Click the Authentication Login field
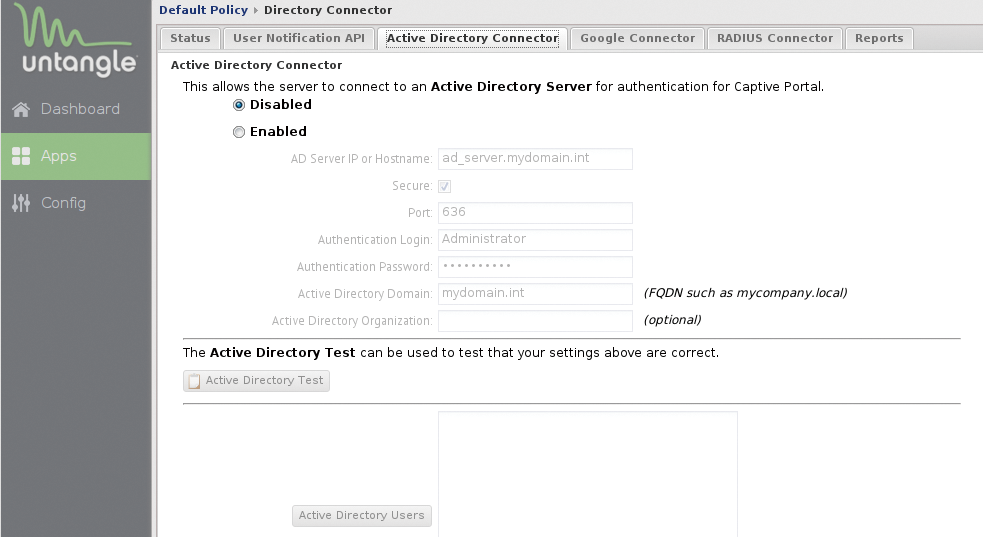983x537 pixels. (x=535, y=239)
